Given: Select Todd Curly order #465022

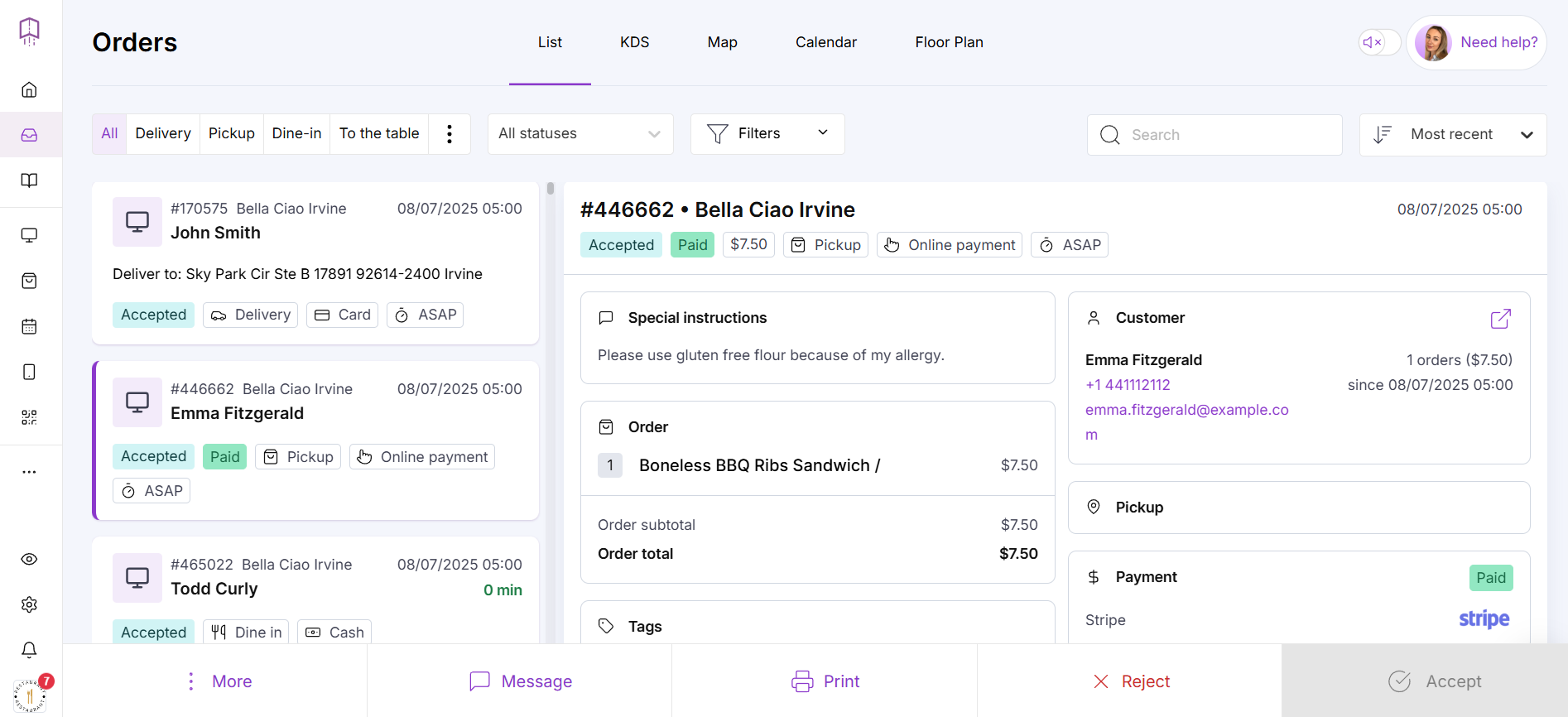Looking at the screenshot, I should [x=315, y=589].
